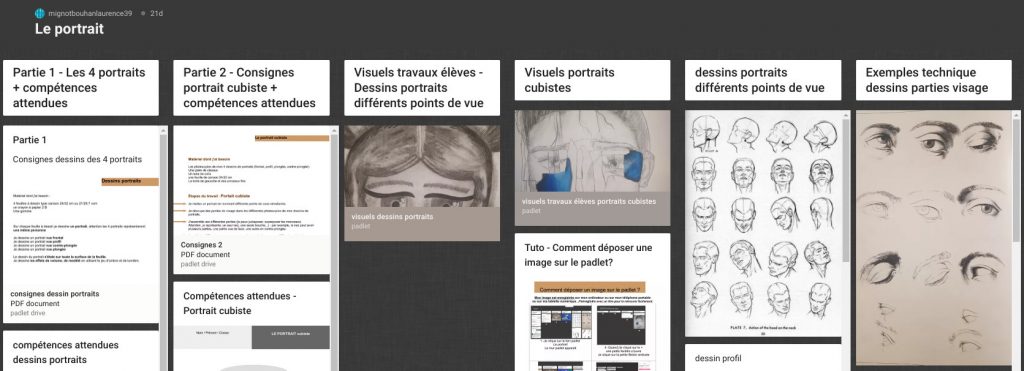Screen dimensions: 1024x371
Task: Click the mignotbouhanlaurence39 avatar icon
Action: [40, 13]
